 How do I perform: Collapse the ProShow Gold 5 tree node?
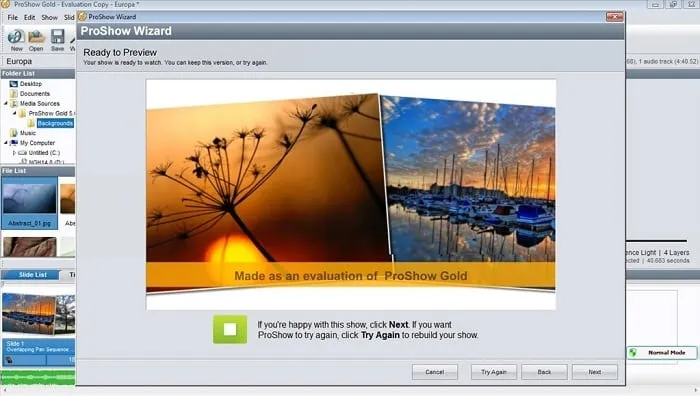tap(14, 113)
